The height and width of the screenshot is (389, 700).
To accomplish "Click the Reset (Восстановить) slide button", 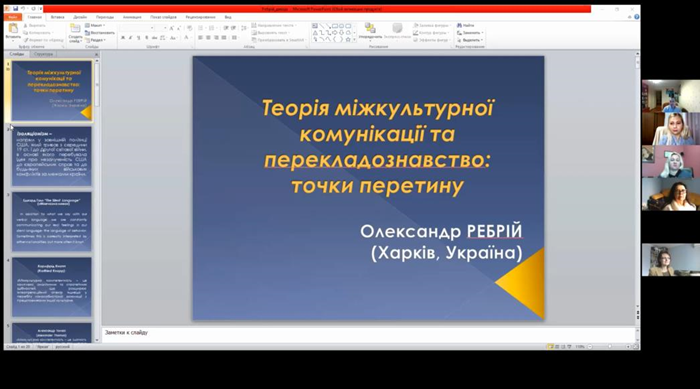I will coord(100,33).
